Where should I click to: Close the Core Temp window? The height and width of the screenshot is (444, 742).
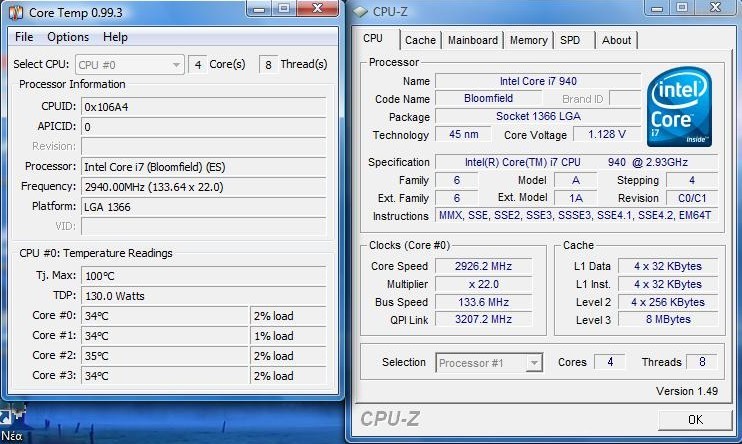pos(318,9)
